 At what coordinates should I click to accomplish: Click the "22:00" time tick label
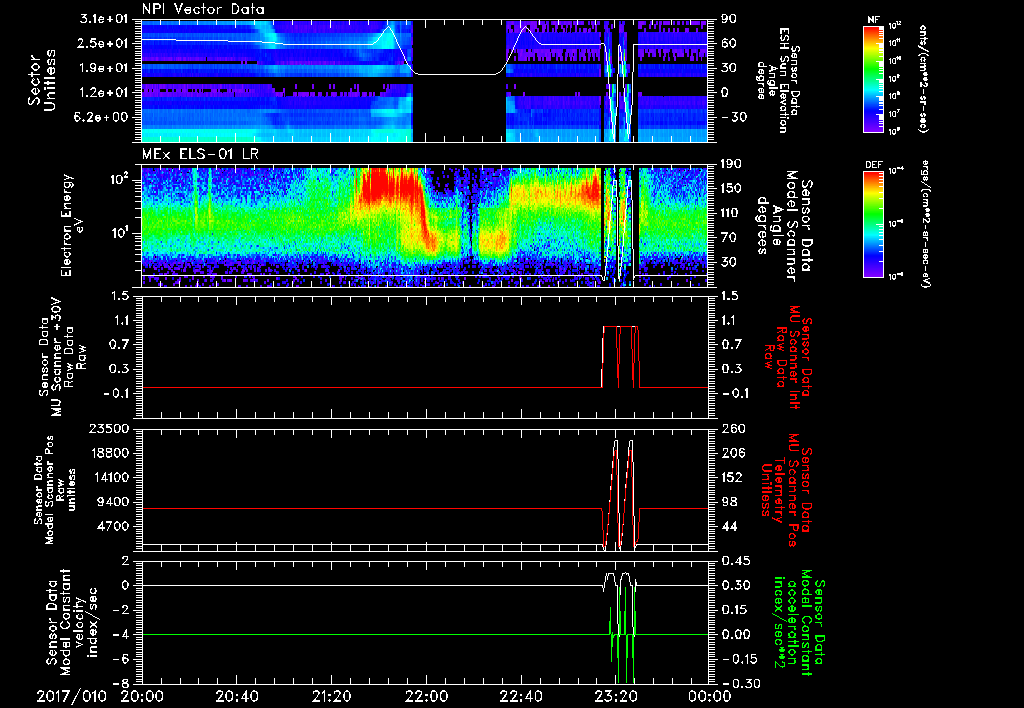pos(427,696)
